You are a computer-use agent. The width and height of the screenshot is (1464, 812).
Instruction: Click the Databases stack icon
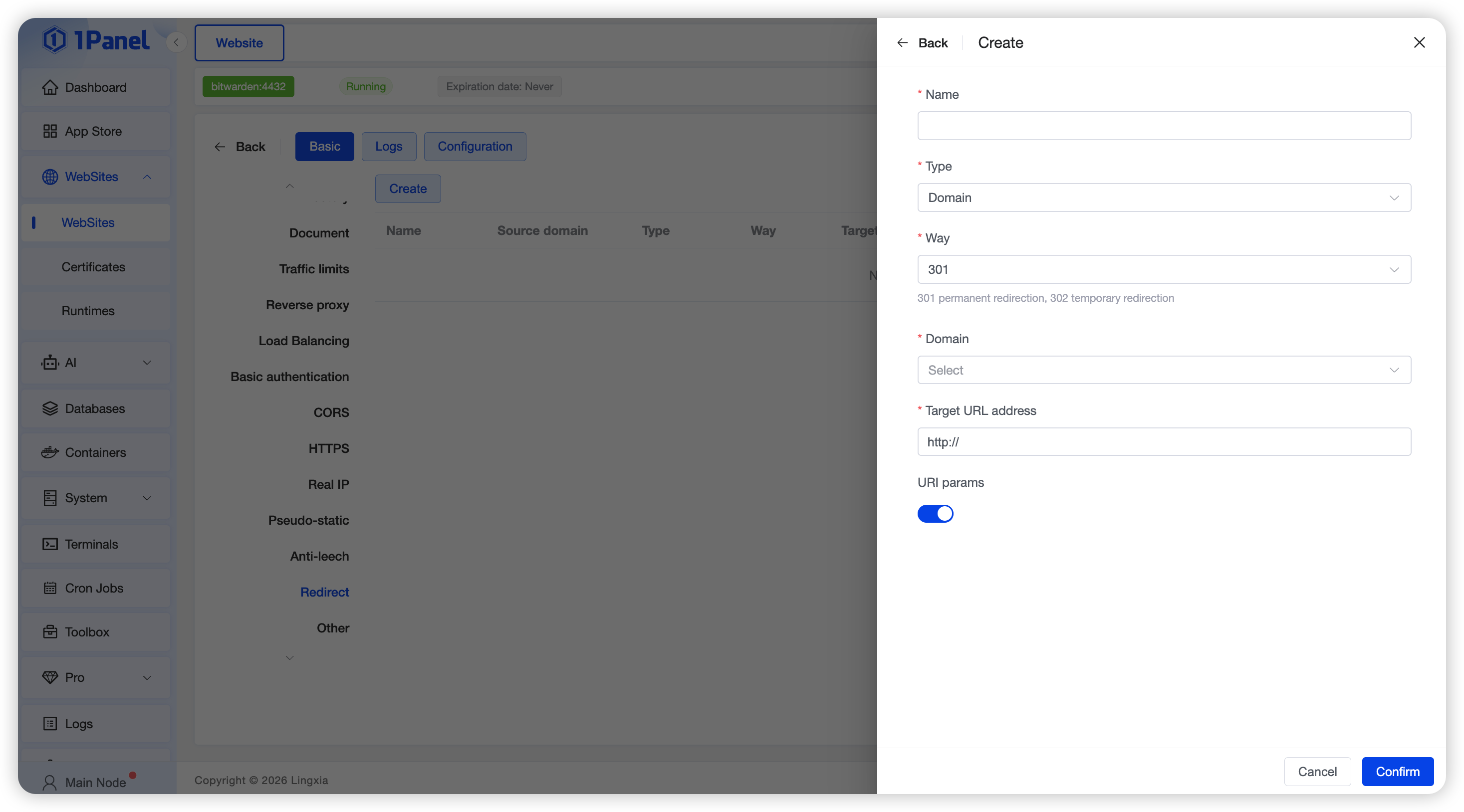[50, 408]
